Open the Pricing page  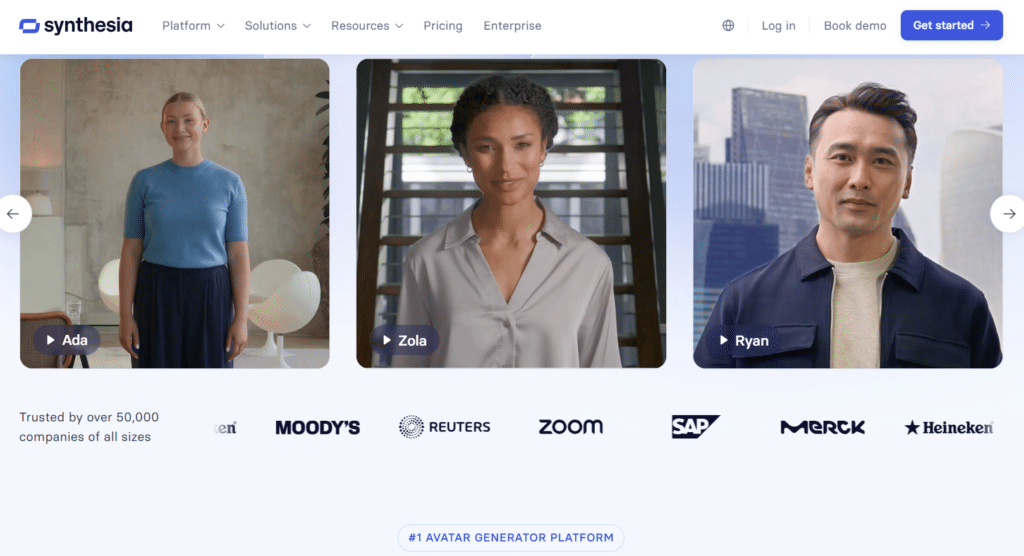pos(443,25)
